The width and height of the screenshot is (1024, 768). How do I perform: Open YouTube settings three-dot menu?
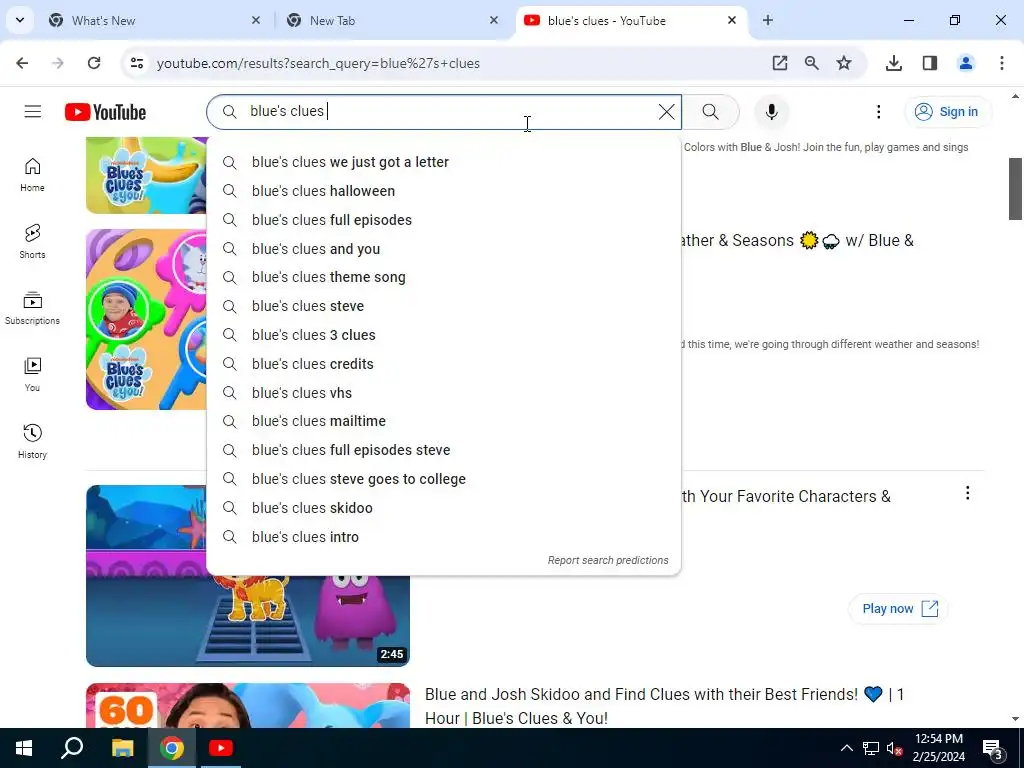[x=878, y=112]
